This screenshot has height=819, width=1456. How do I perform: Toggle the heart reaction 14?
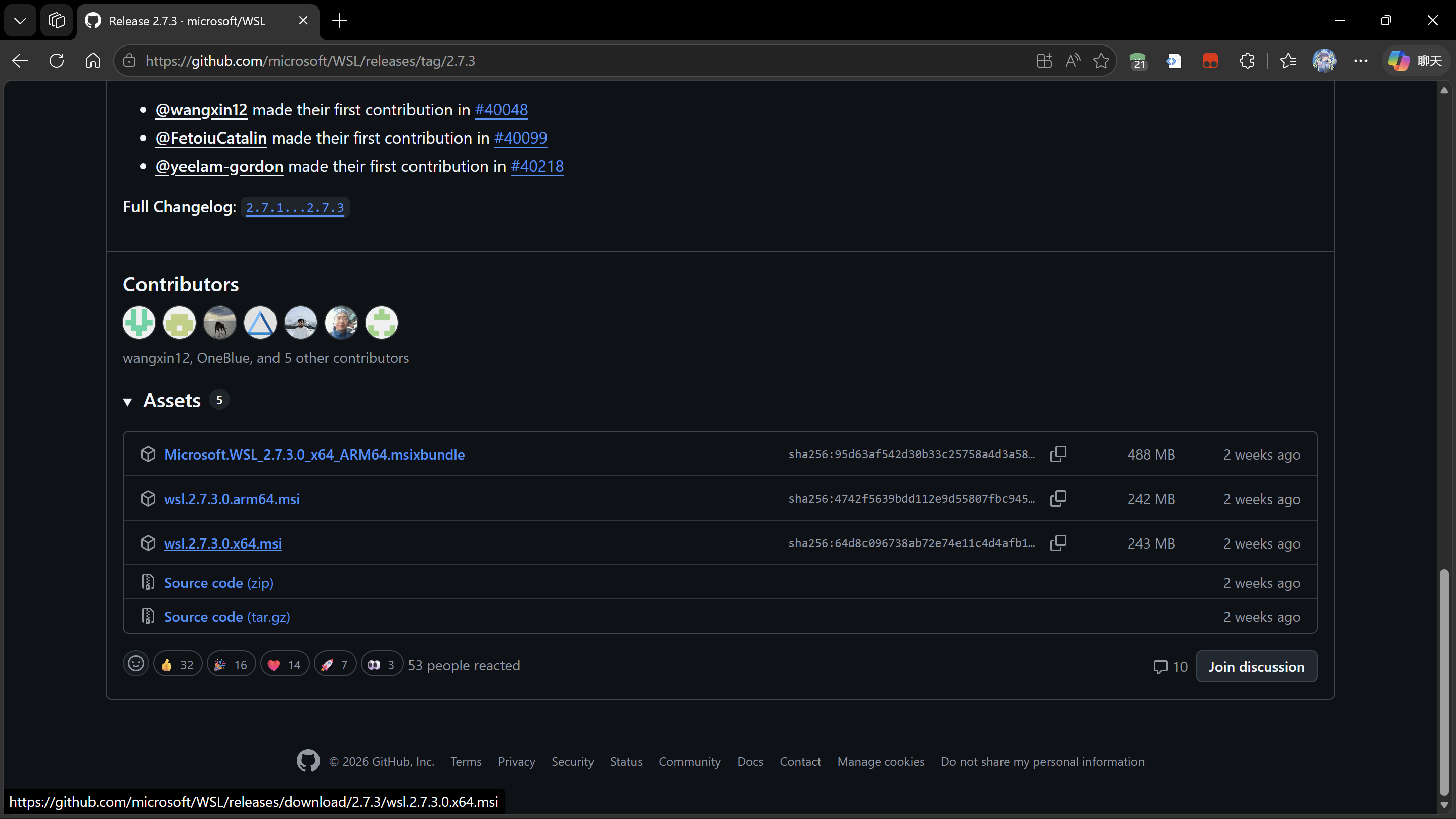tap(285, 665)
